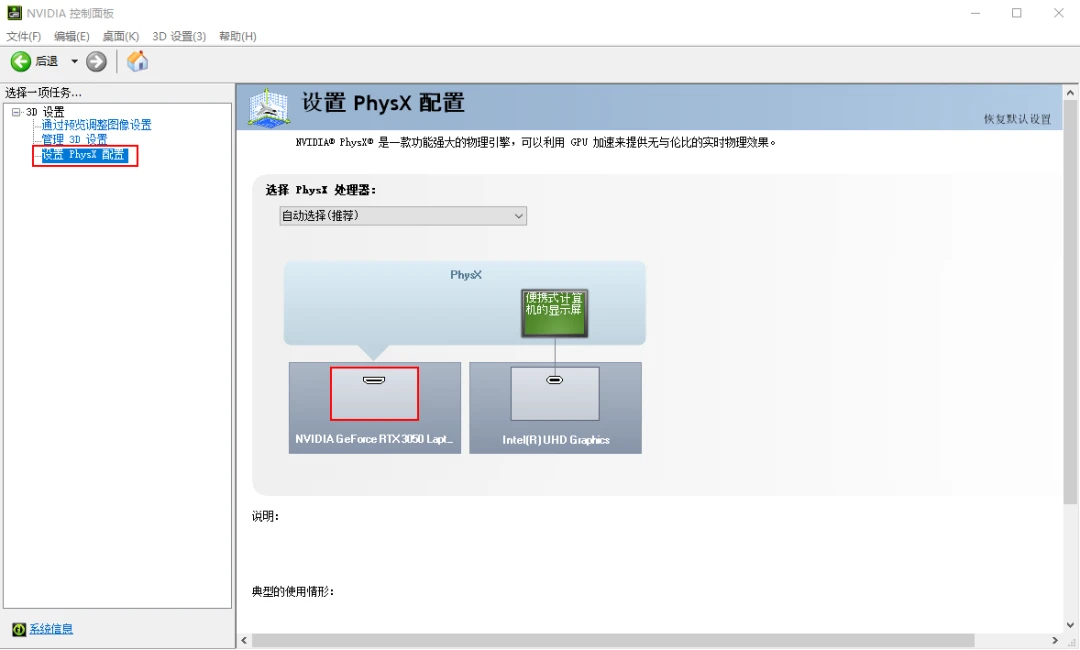Click the NVIDIA GeForce RTX 3050 GPU box
Viewport: 1080px width, 650px height.
coord(375,408)
